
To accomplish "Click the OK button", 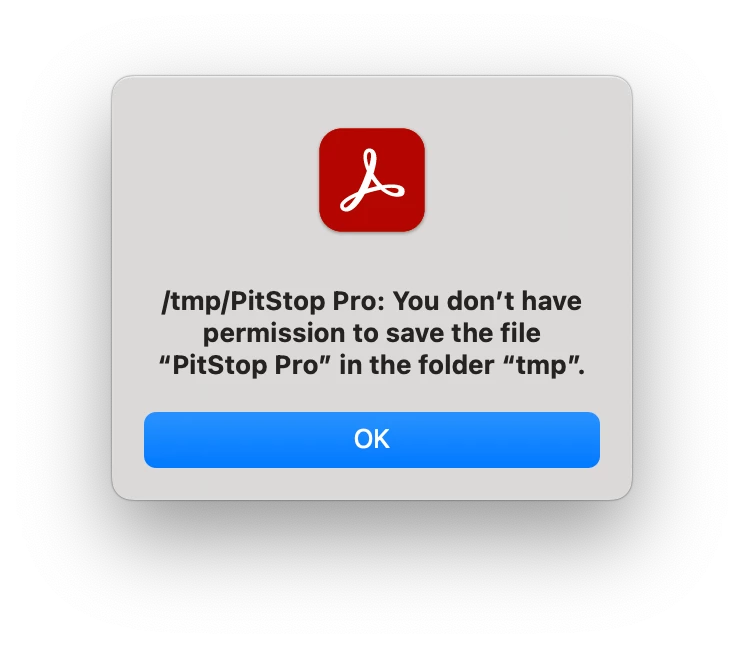I will (372, 439).
